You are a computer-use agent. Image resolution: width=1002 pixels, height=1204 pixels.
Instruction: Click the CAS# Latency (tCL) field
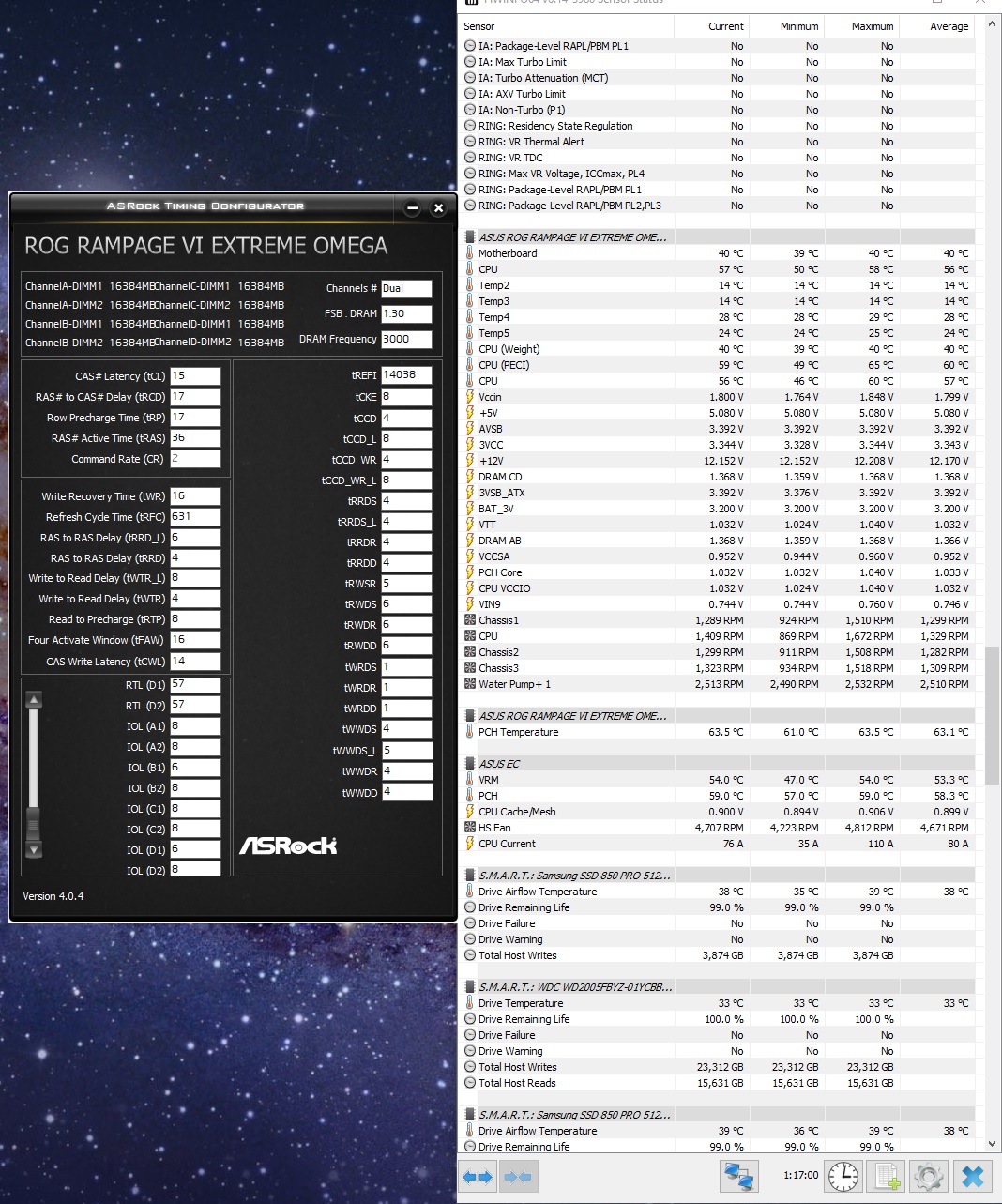click(195, 376)
